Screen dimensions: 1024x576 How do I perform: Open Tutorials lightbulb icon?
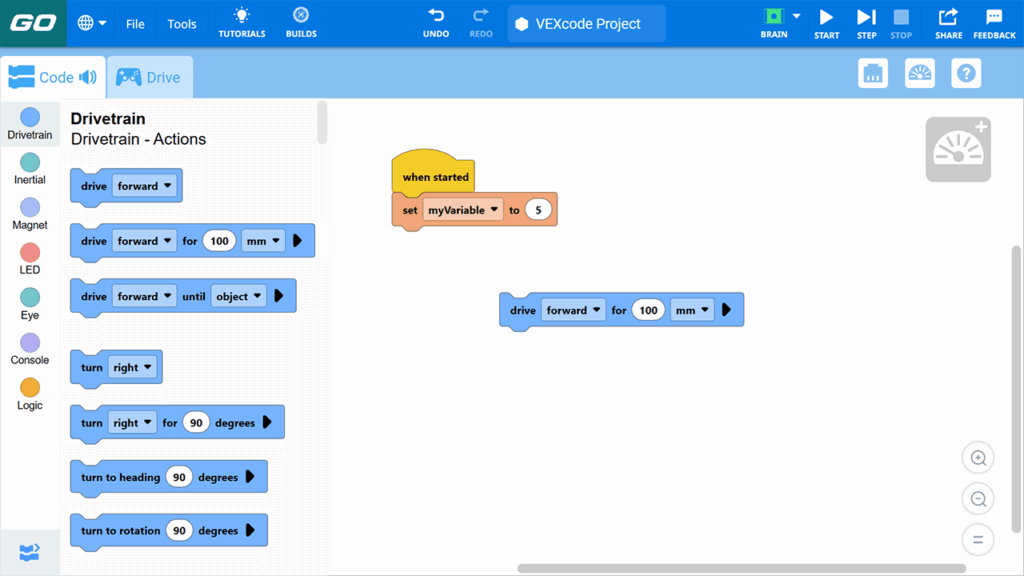pyautogui.click(x=242, y=23)
